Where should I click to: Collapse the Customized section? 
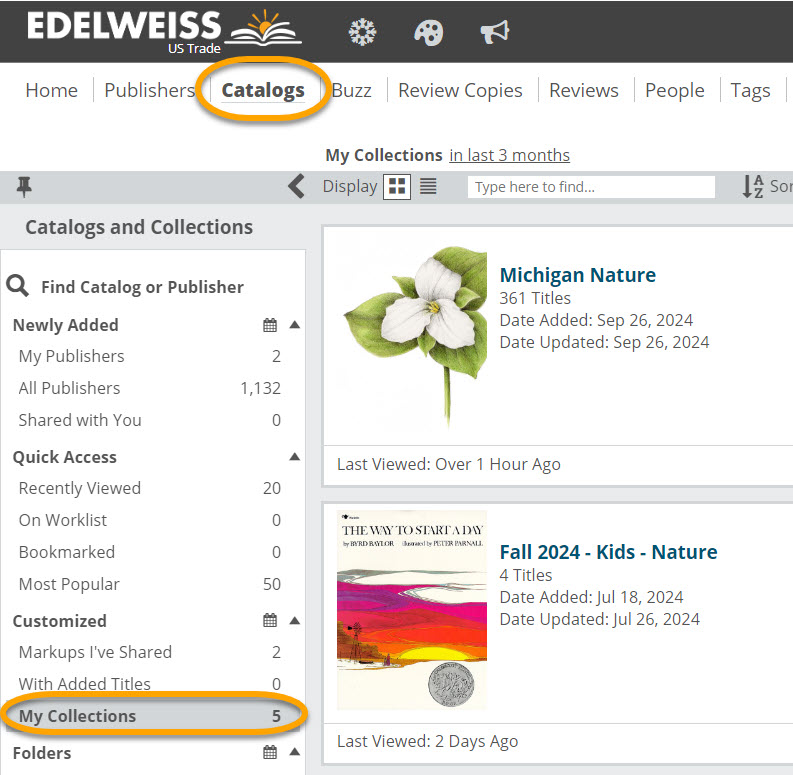[294, 621]
